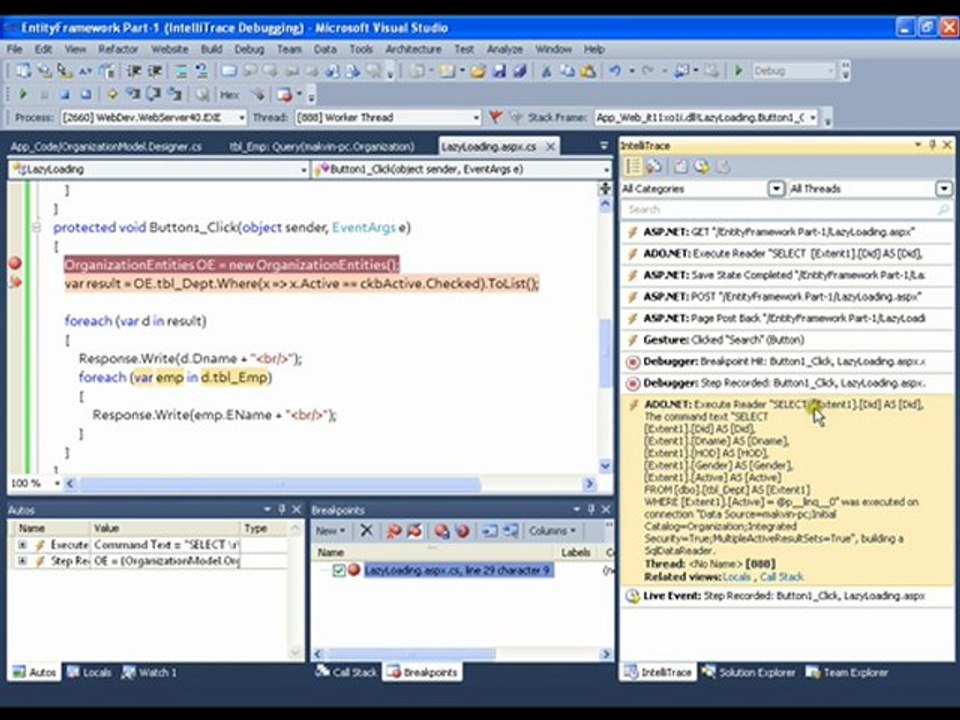Toggle auto-hide pin on Autos panel
960x720 pixels.
click(x=282, y=509)
